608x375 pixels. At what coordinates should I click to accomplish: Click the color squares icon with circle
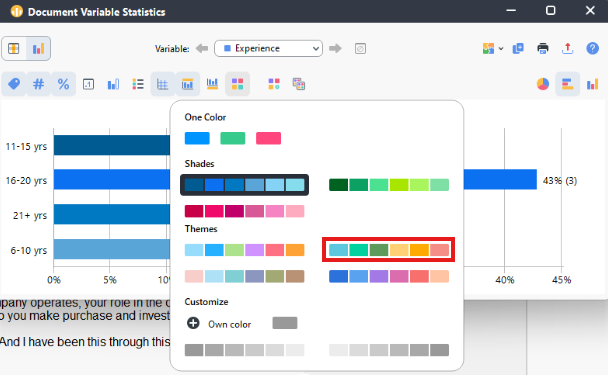pos(274,84)
